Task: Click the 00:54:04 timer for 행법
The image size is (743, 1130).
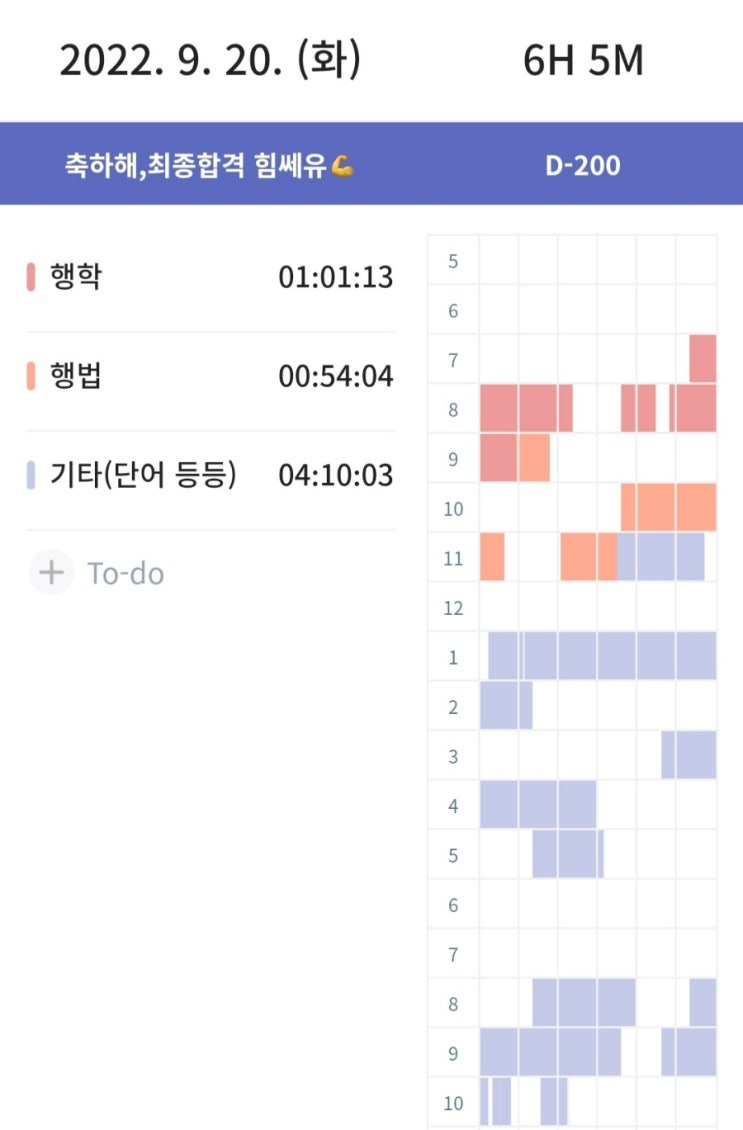Action: click(x=335, y=377)
